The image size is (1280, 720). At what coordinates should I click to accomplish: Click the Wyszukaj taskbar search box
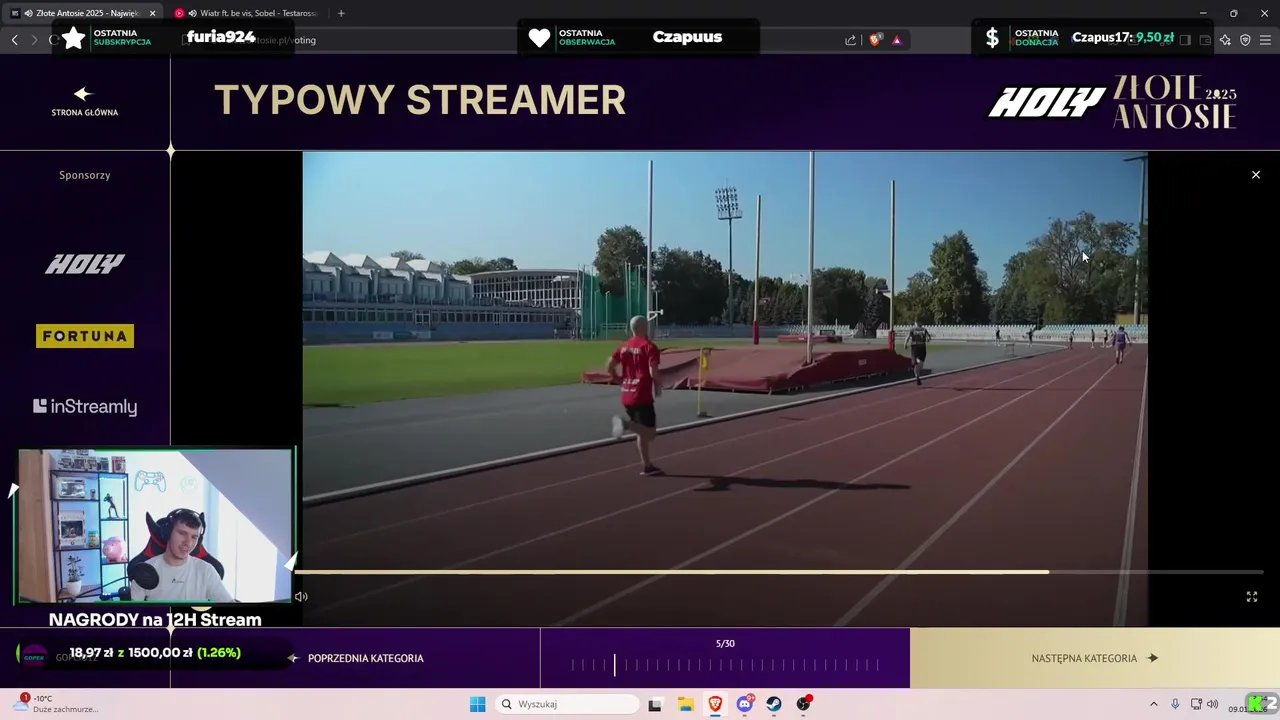point(568,704)
